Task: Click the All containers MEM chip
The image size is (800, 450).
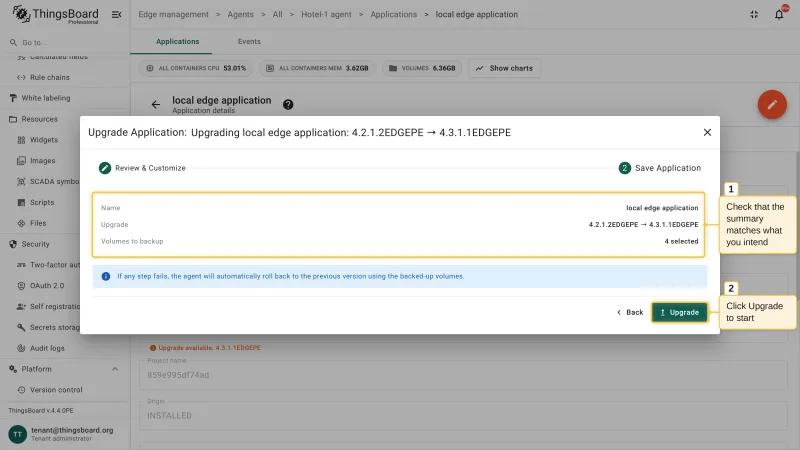Action: coord(317,68)
